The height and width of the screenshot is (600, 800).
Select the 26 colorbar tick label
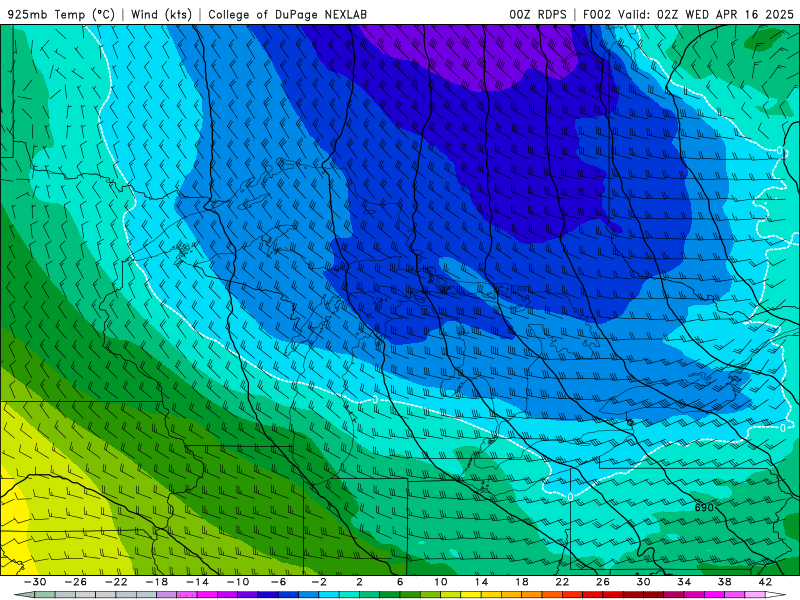pyautogui.click(x=603, y=582)
